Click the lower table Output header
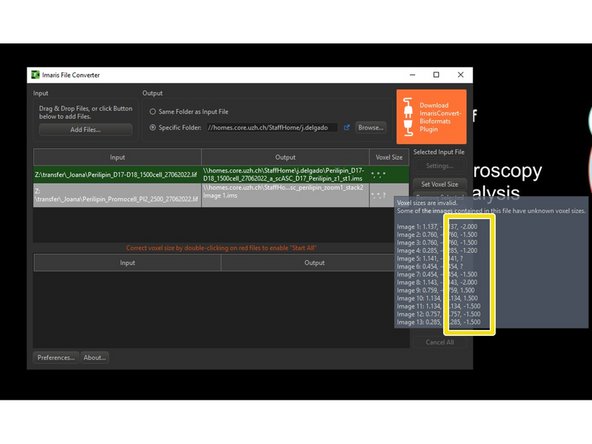The width and height of the screenshot is (592, 444). [314, 263]
